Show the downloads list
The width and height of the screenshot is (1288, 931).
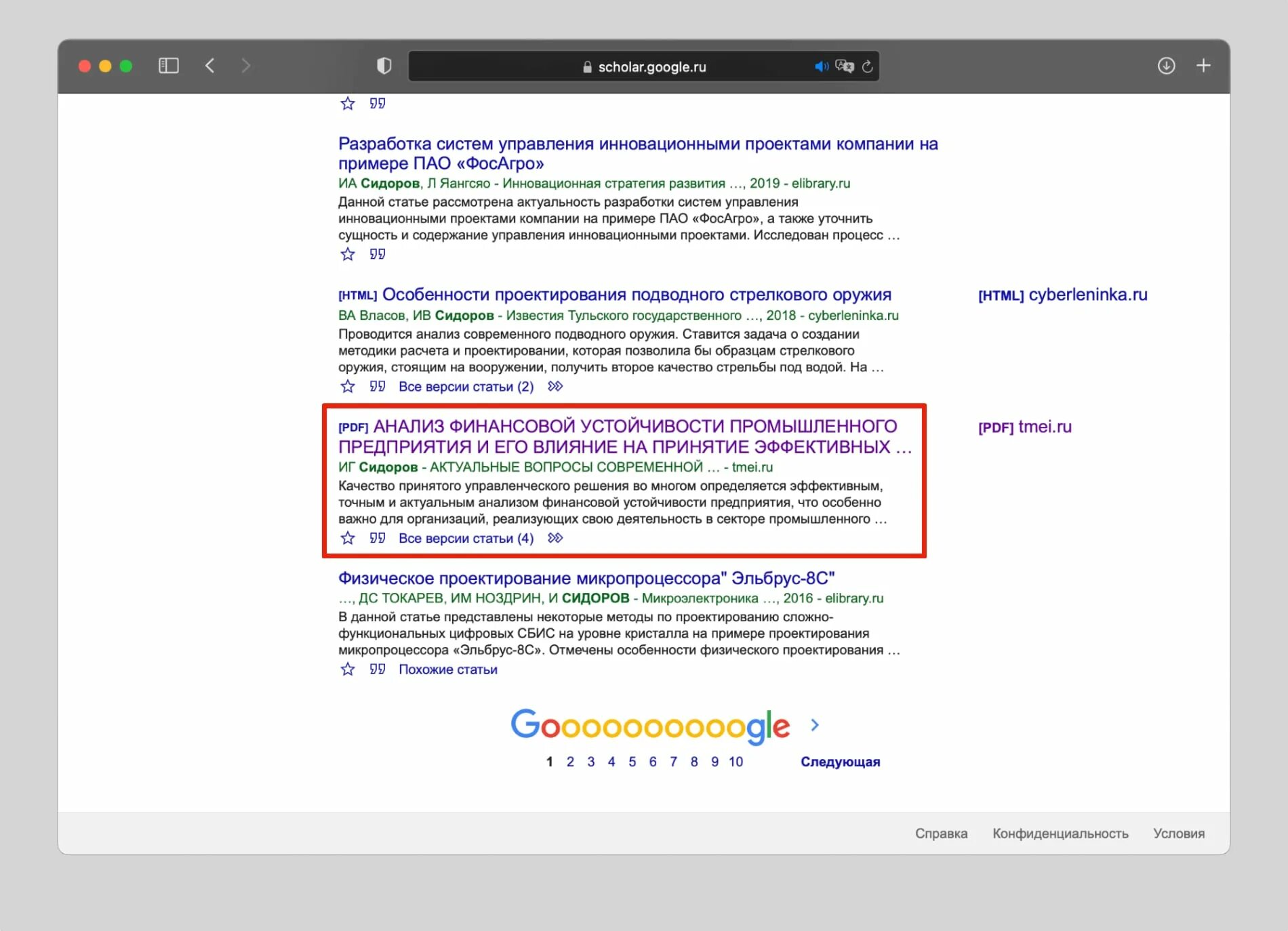point(1166,66)
